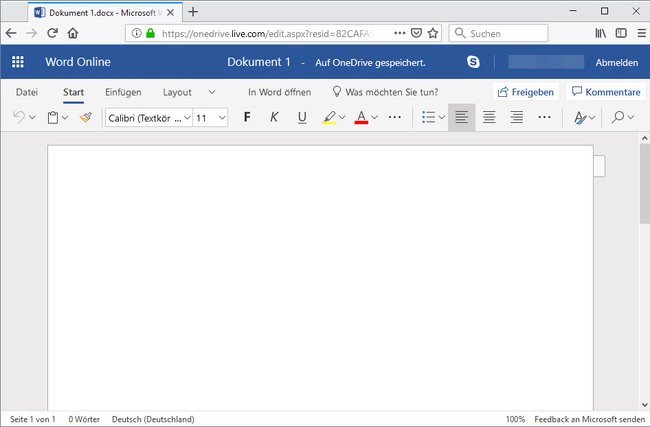
Task: Click the Word Online title link
Action: pyautogui.click(x=78, y=62)
